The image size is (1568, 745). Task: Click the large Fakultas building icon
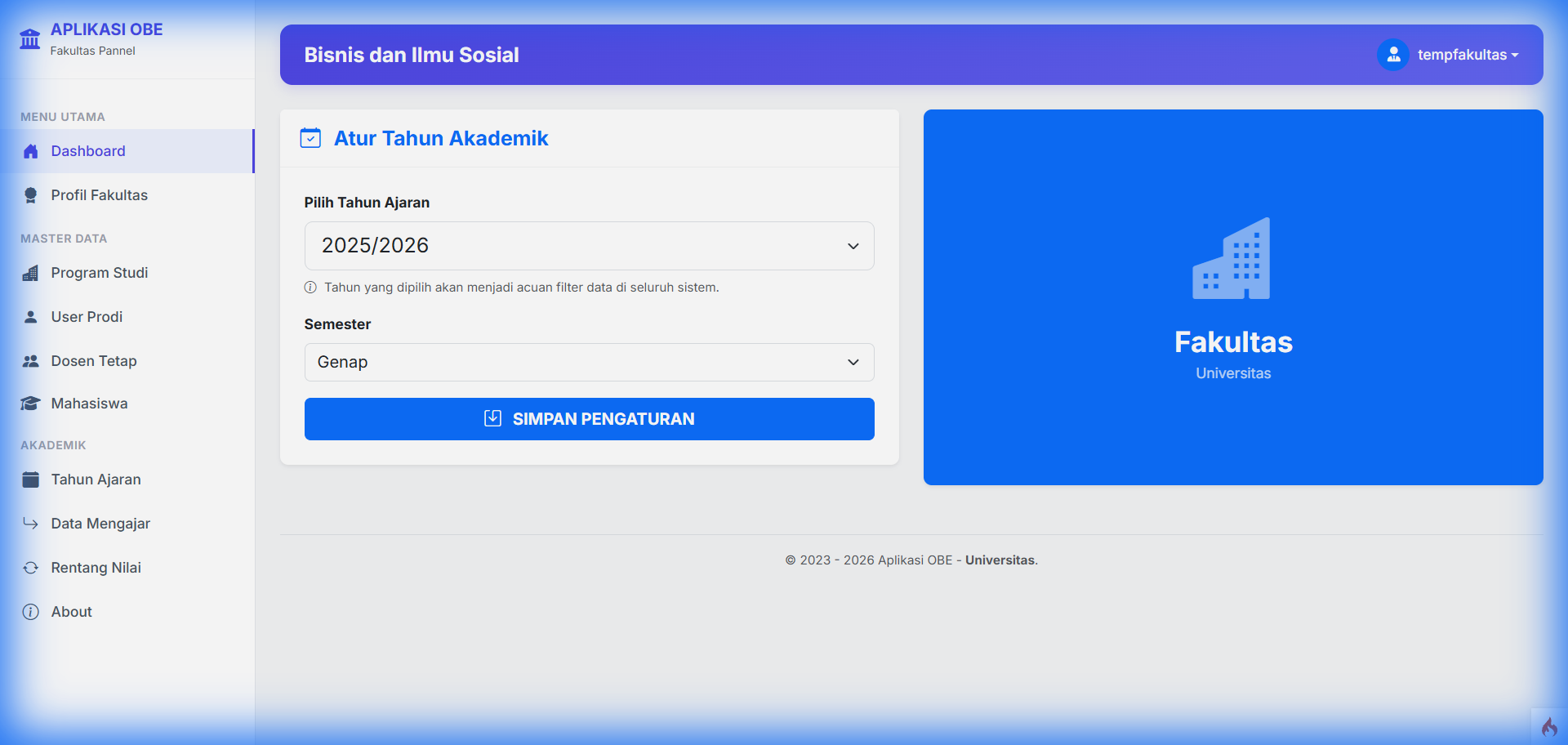pos(1232,259)
